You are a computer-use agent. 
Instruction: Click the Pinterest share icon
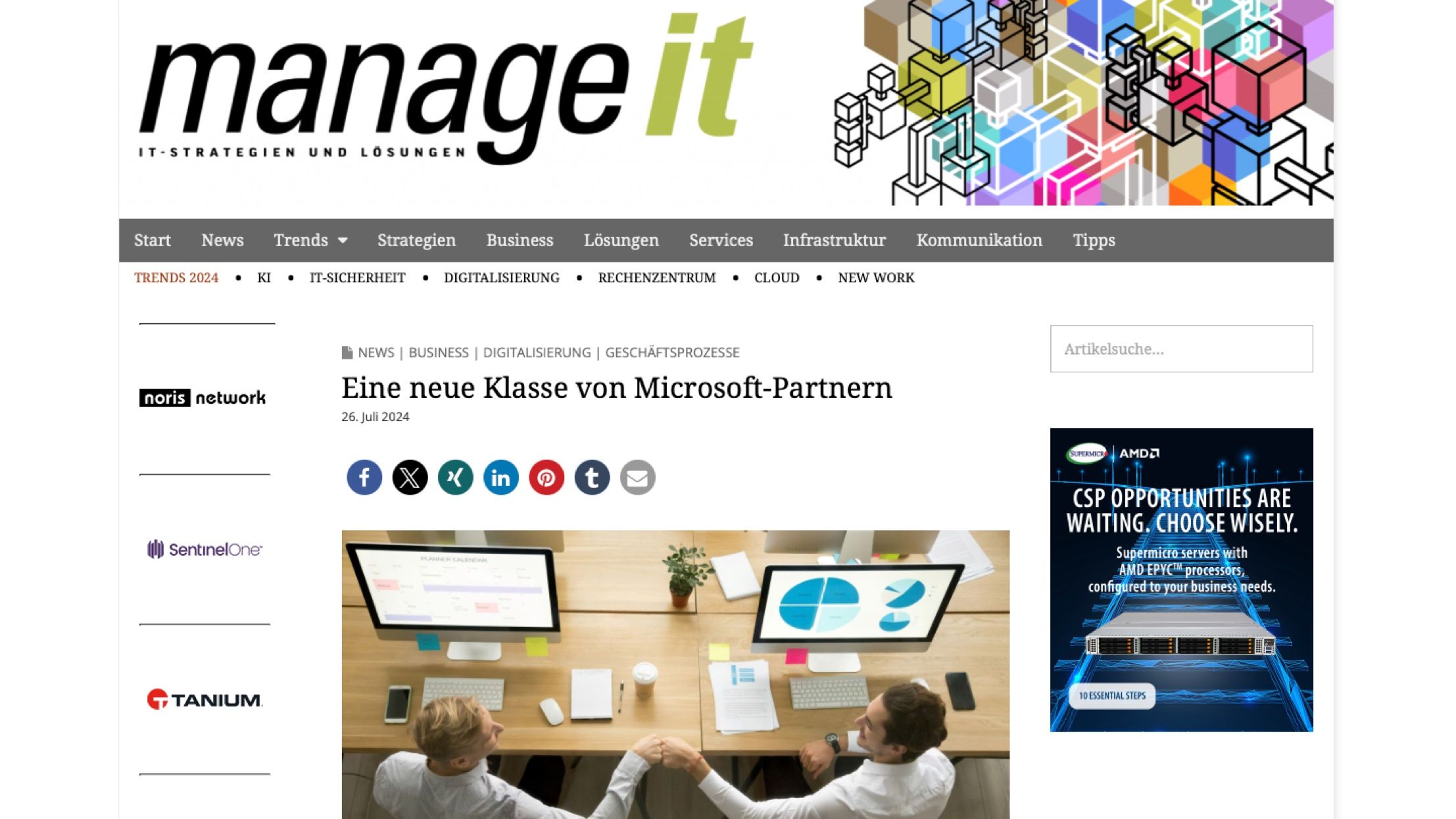pos(547,477)
